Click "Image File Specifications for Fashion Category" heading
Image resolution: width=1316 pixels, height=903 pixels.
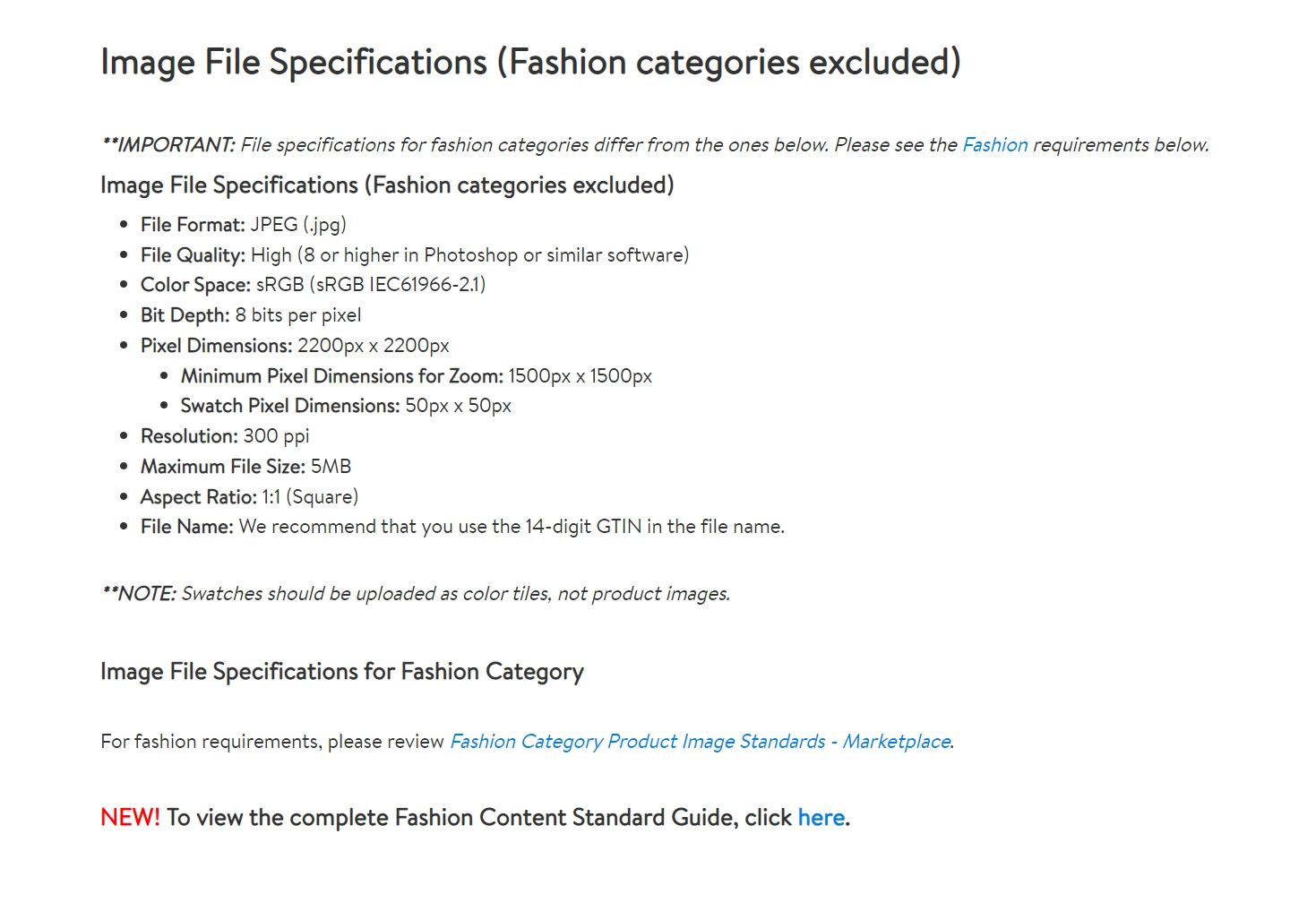coord(342,672)
